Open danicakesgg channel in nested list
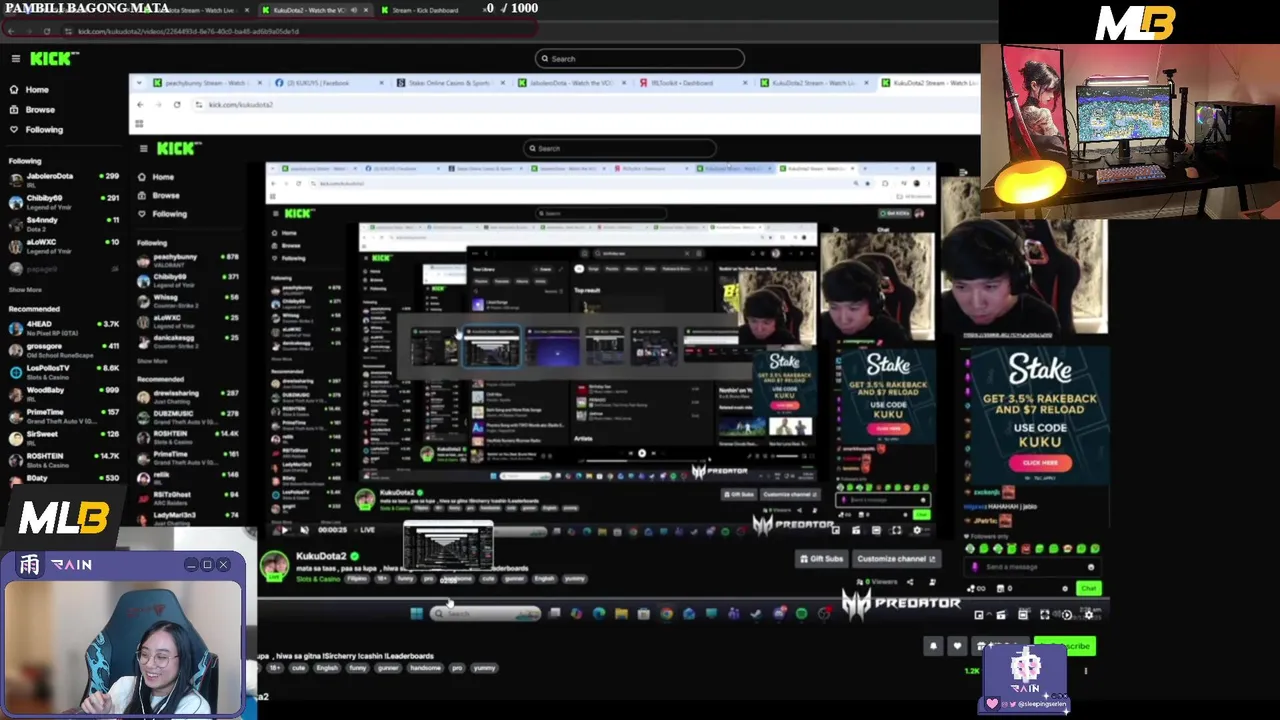1280x720 pixels. tap(190, 341)
